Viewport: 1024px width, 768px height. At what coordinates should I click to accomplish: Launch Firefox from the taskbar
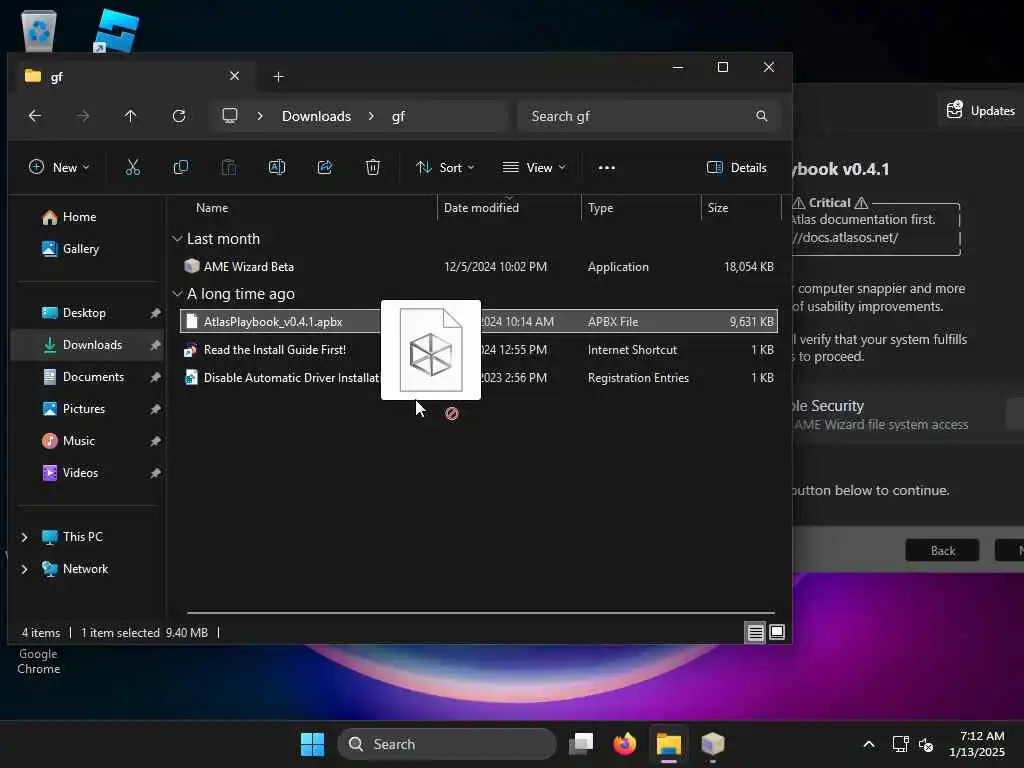(x=625, y=744)
